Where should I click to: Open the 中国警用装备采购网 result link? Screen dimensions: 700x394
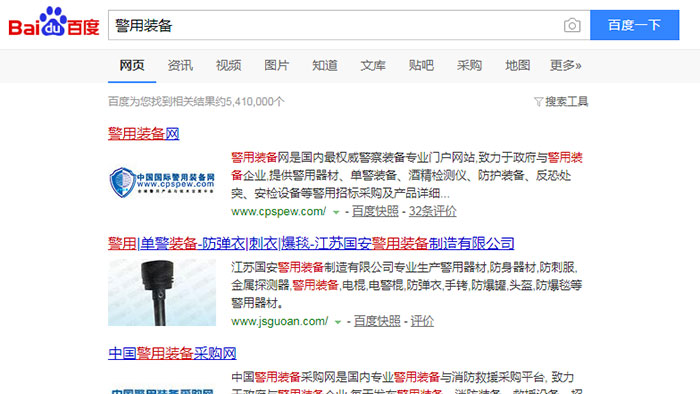pyautogui.click(x=172, y=353)
